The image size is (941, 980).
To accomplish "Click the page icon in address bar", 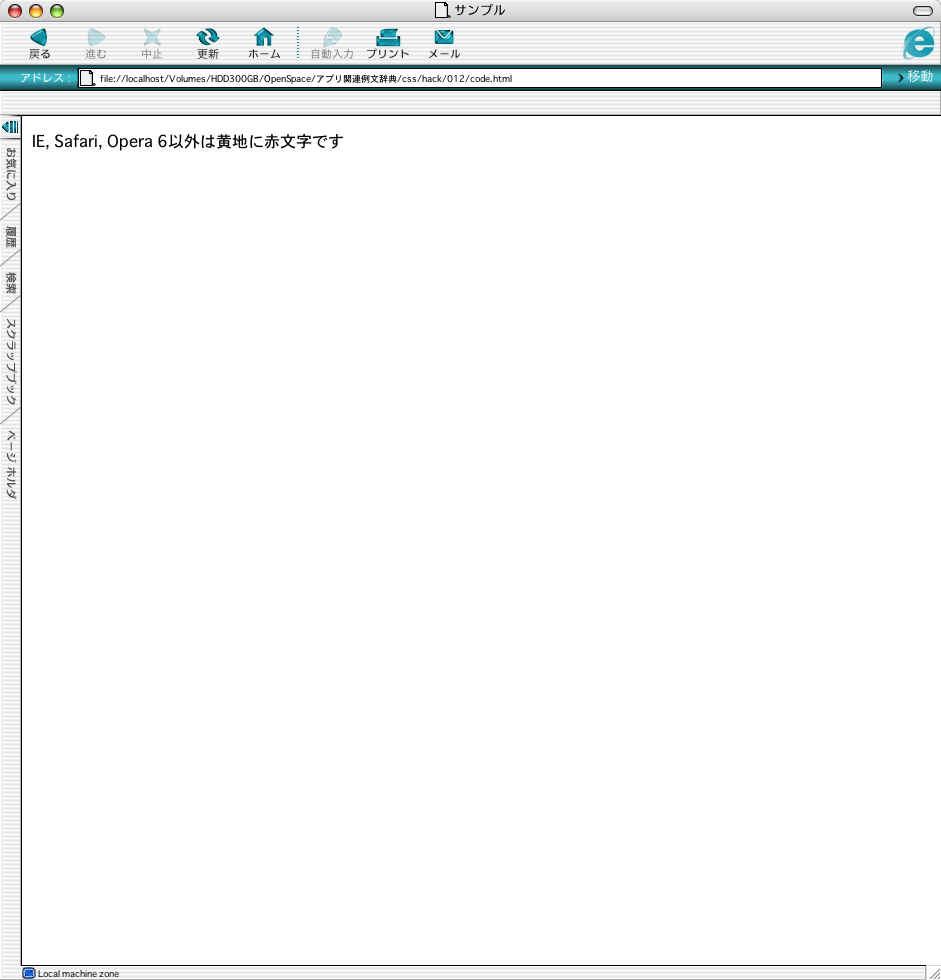I will click(87, 78).
